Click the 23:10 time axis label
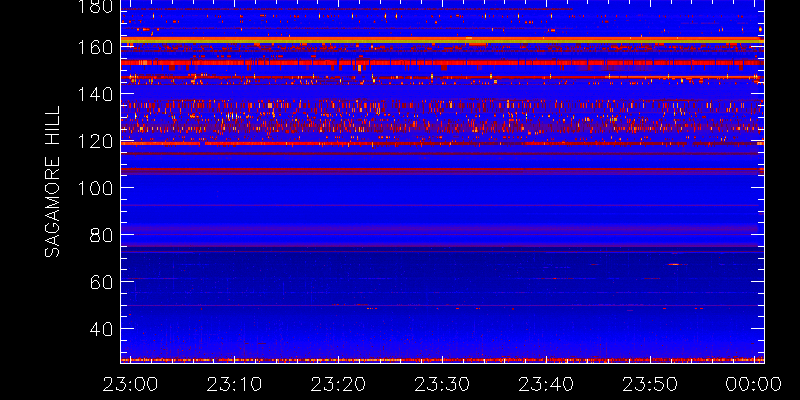This screenshot has height=400, width=800. pyautogui.click(x=234, y=384)
